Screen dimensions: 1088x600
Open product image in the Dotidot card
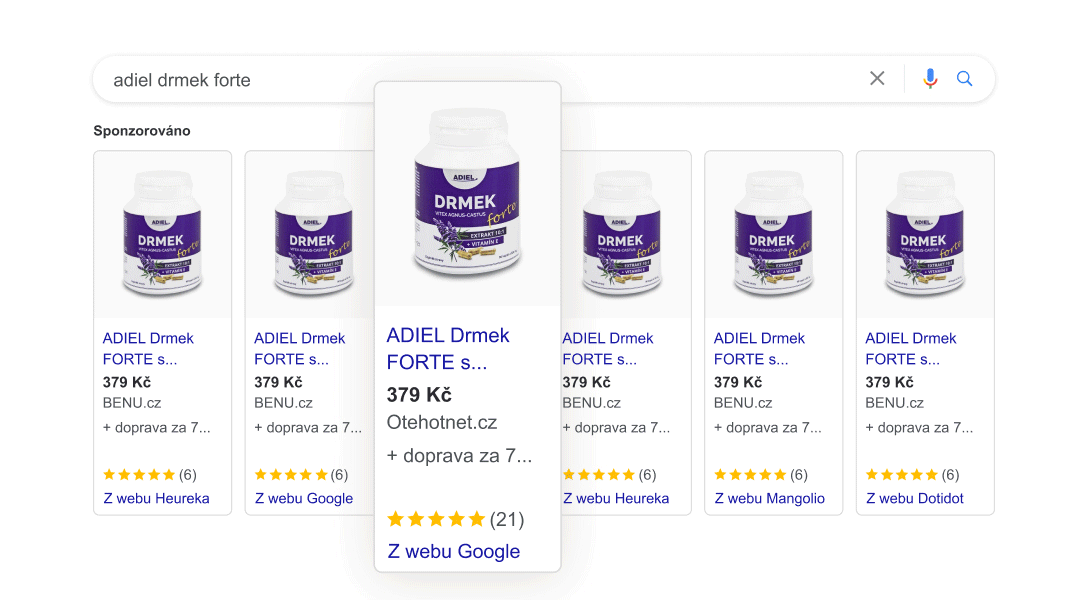(925, 235)
